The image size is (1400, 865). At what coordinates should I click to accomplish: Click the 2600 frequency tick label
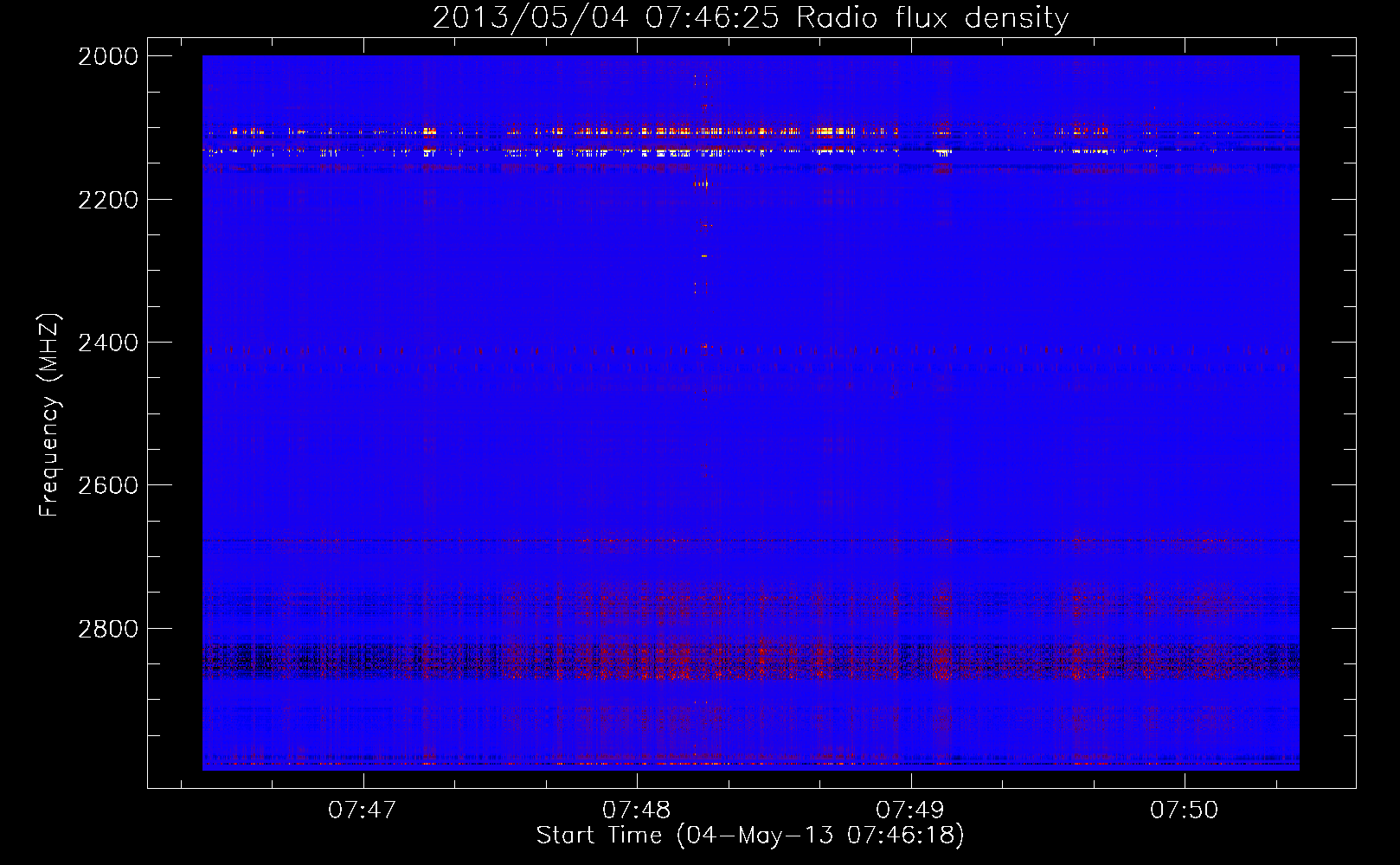point(108,485)
